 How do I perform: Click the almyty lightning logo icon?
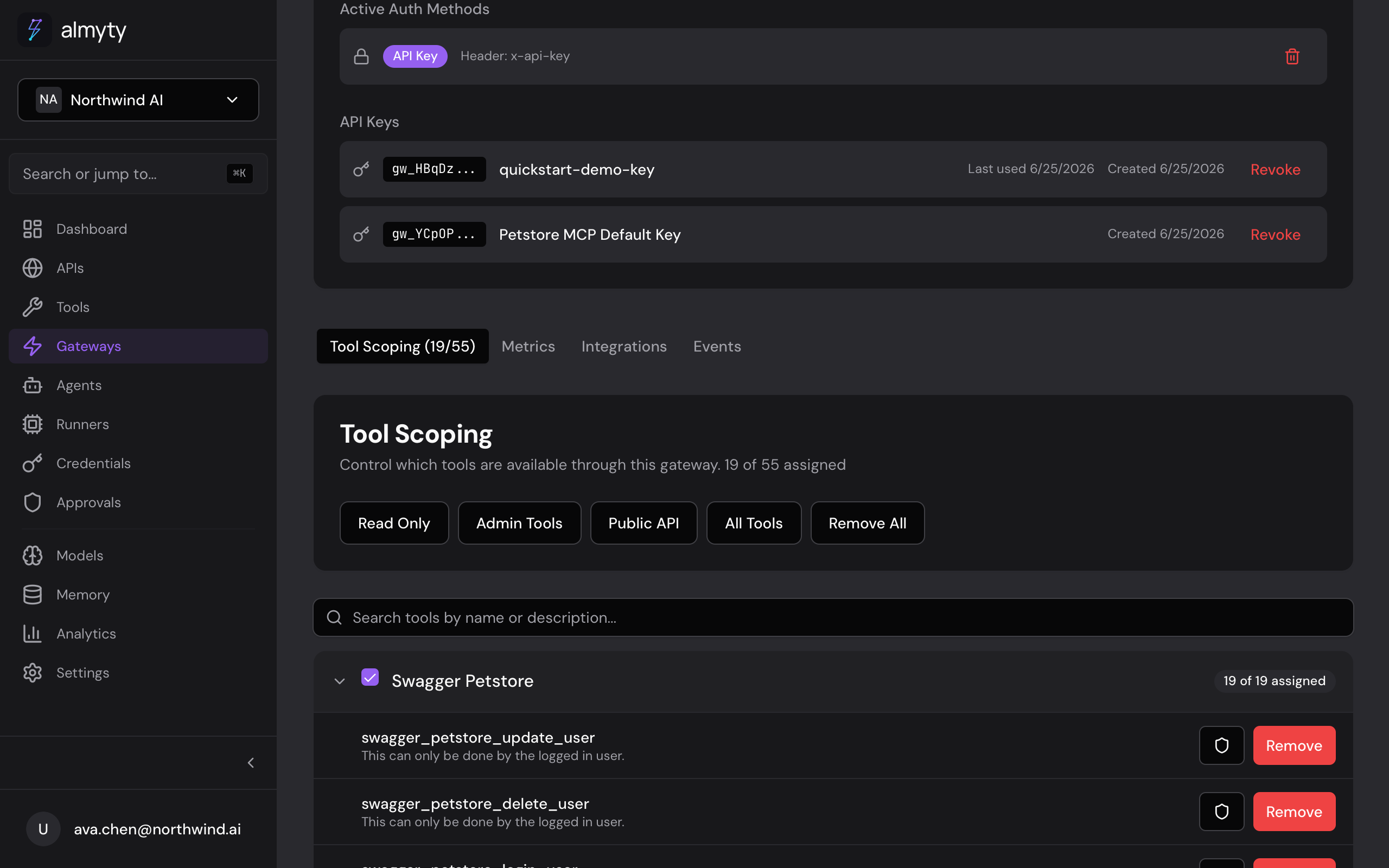click(x=34, y=30)
